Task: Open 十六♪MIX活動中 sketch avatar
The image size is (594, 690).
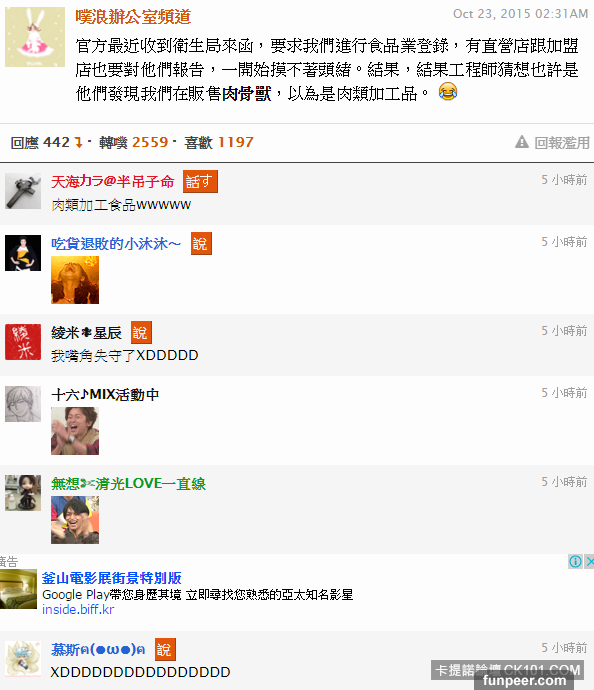Action: [23, 404]
